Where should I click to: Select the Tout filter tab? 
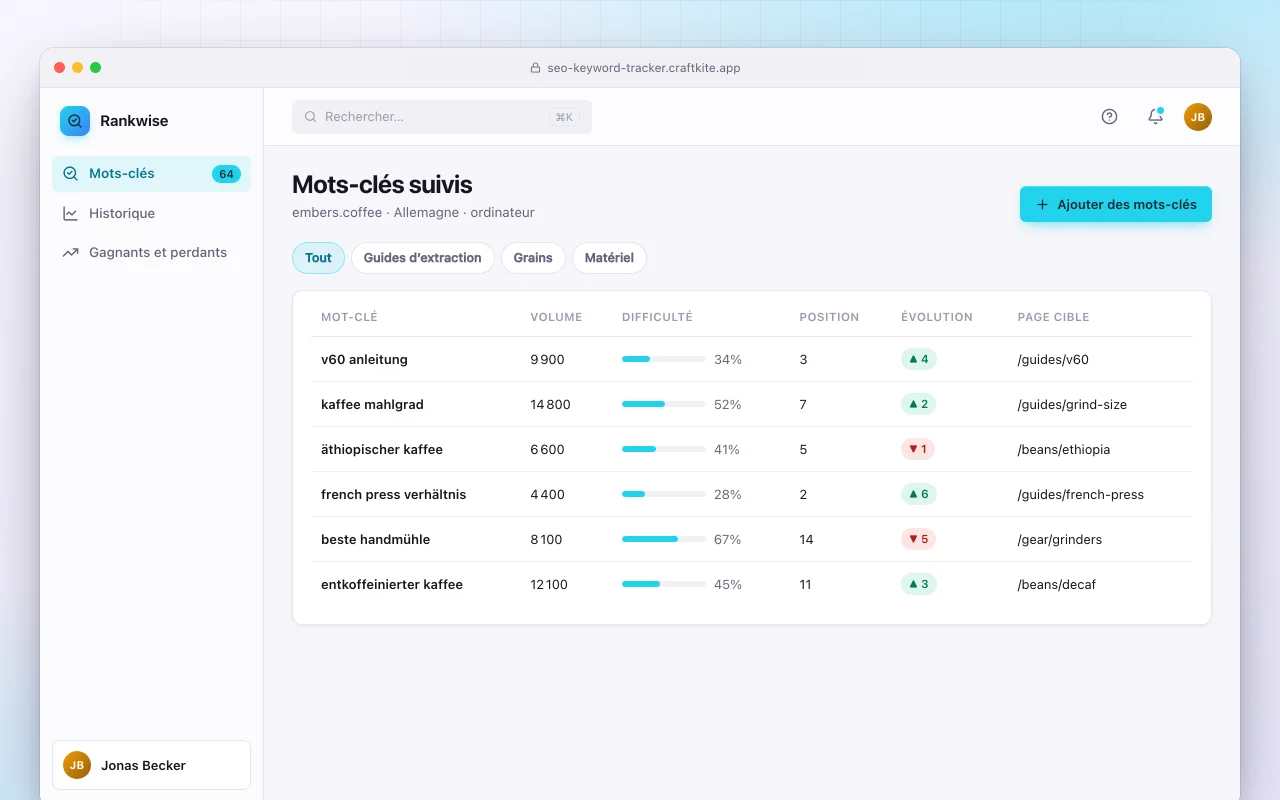click(x=318, y=258)
